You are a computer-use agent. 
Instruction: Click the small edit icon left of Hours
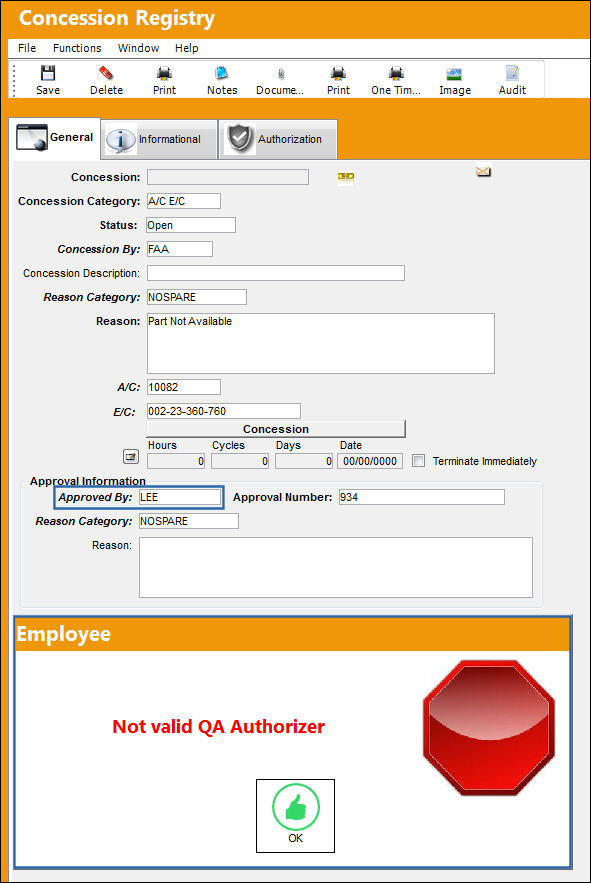[131, 457]
